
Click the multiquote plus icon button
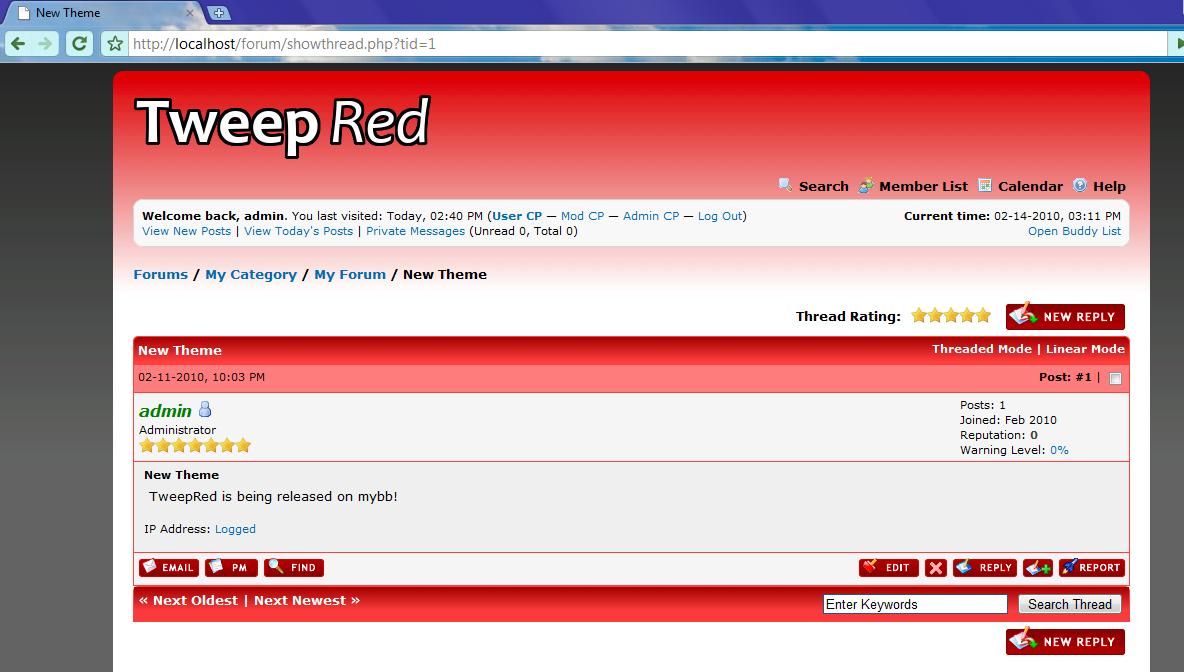pos(1037,567)
